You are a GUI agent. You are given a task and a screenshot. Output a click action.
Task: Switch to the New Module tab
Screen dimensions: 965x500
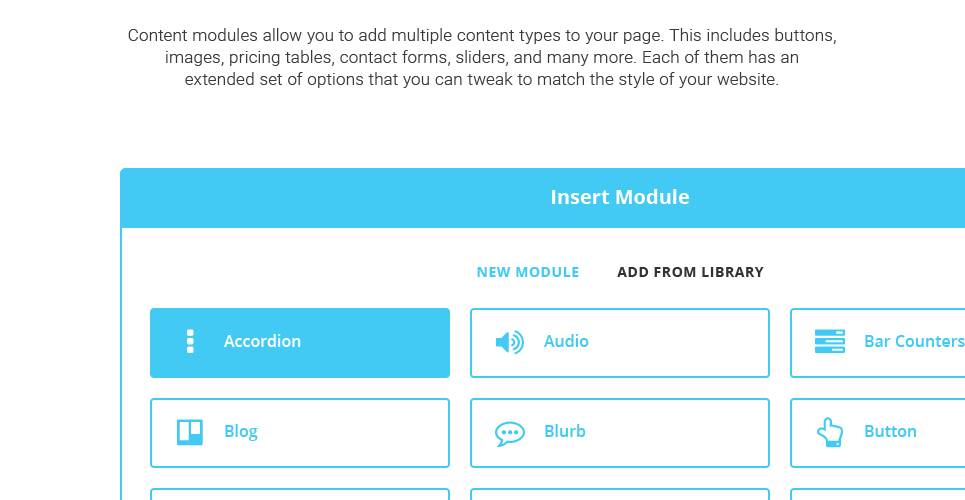point(528,272)
